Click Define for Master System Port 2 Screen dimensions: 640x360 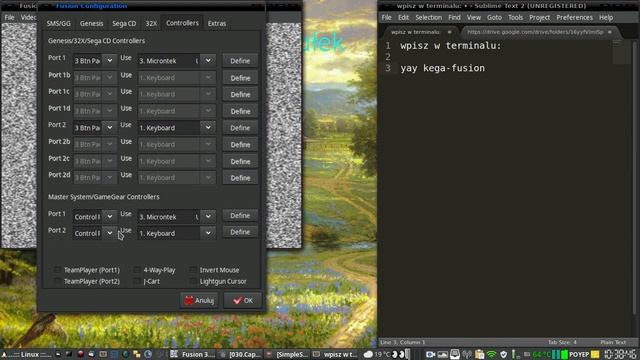(x=240, y=232)
